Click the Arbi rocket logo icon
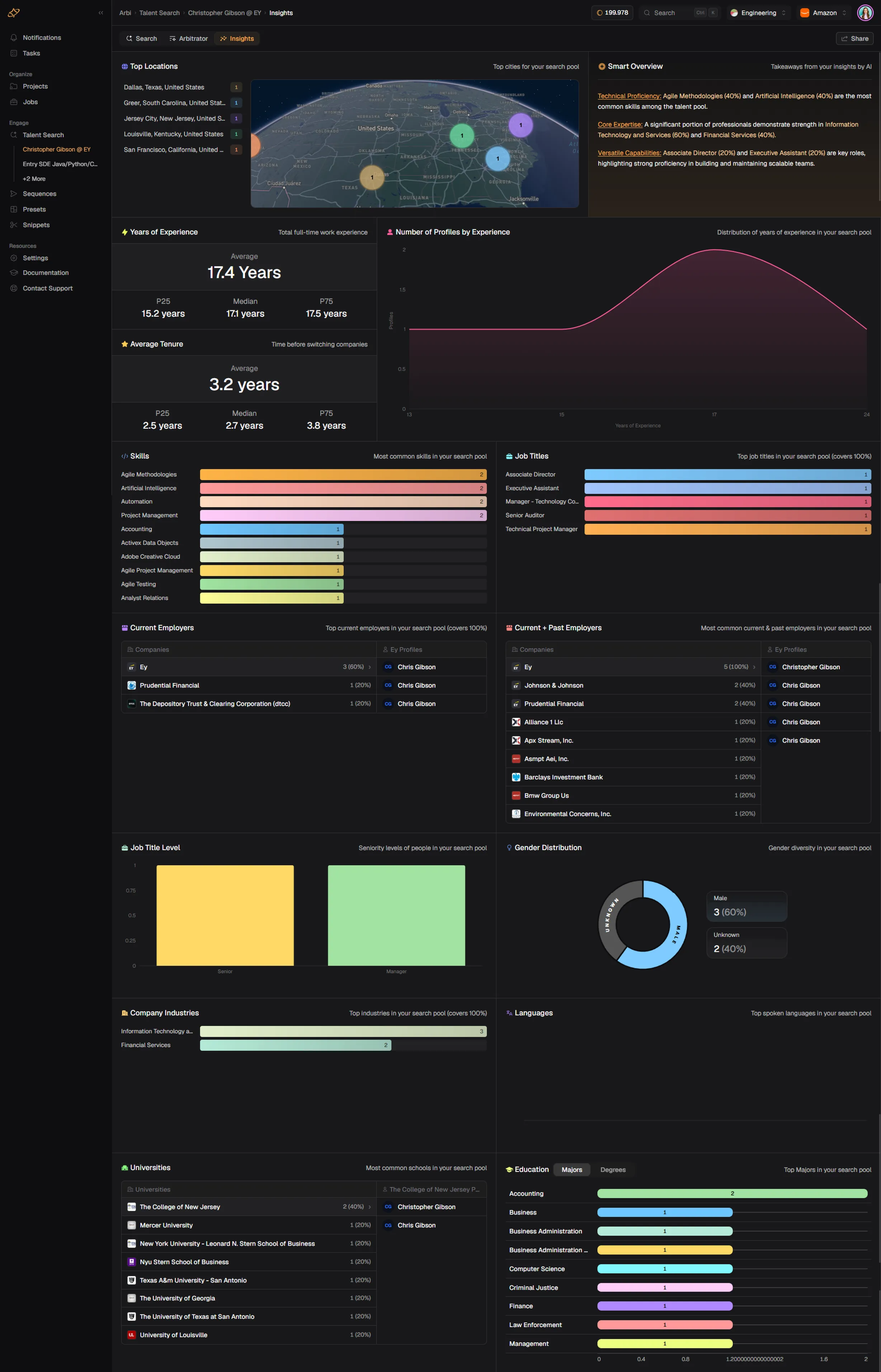881x1372 pixels. point(14,13)
